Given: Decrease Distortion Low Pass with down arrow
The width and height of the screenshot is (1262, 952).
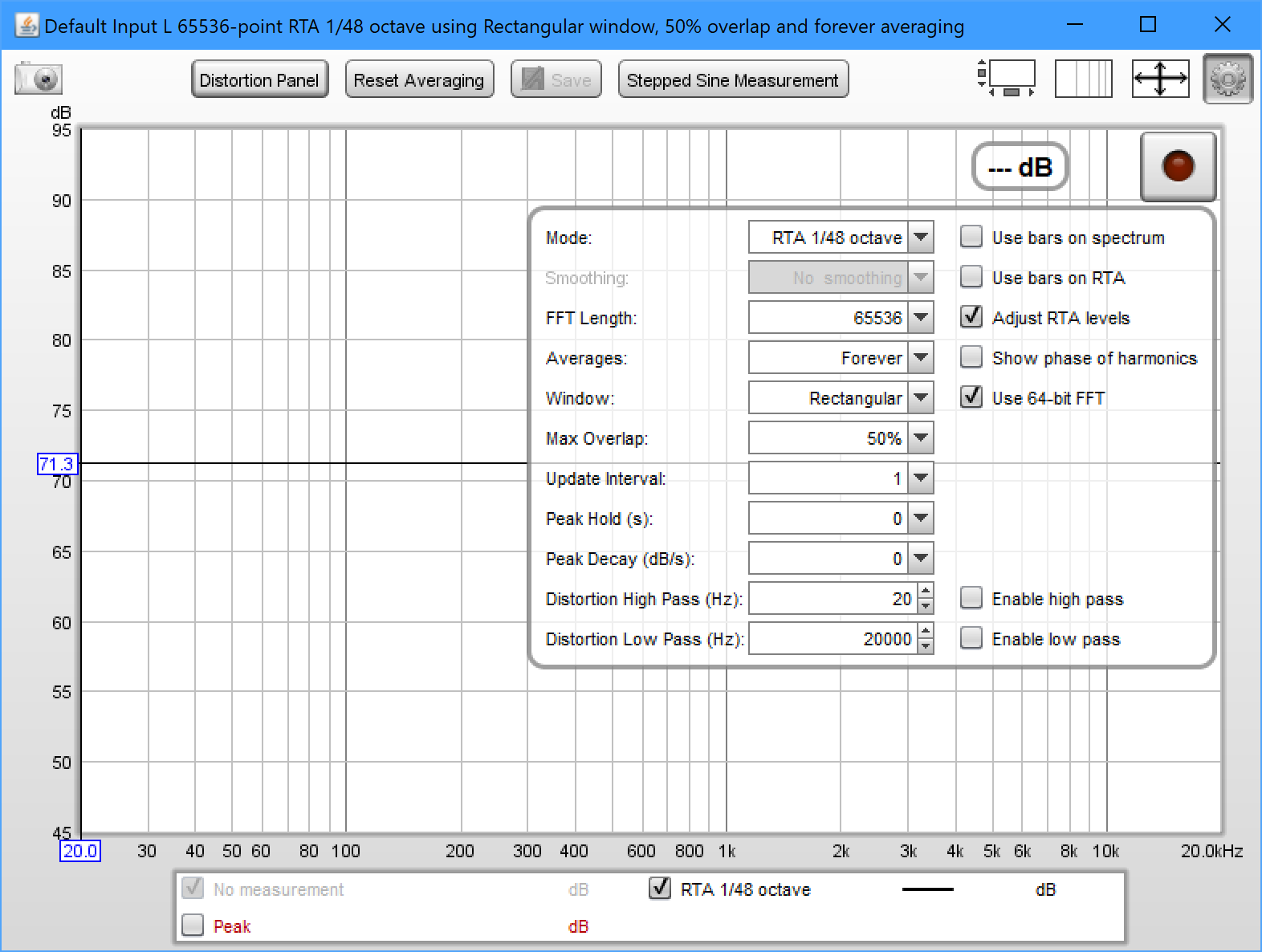Looking at the screenshot, I should click(x=926, y=647).
